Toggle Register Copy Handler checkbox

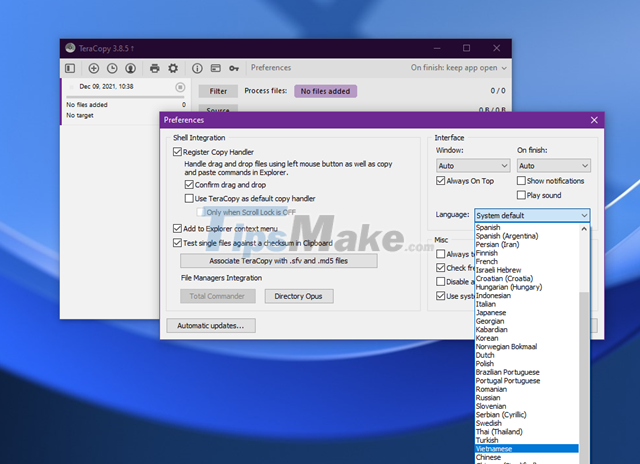pos(177,152)
